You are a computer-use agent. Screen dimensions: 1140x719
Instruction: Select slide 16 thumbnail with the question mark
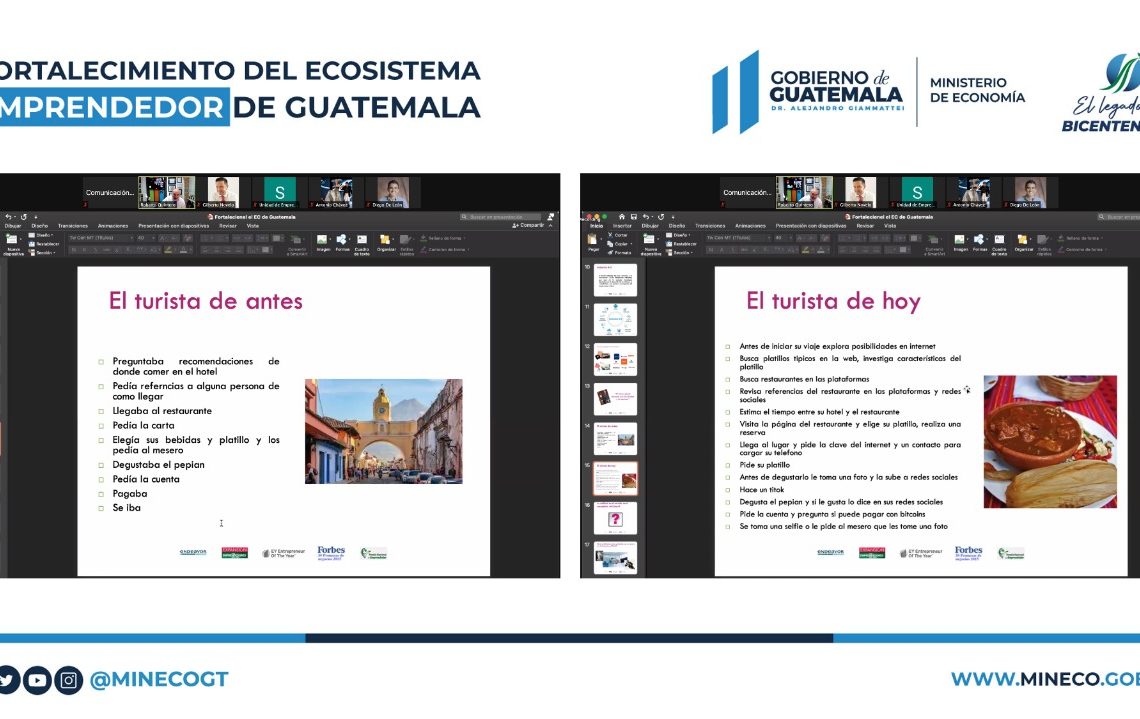tap(615, 519)
